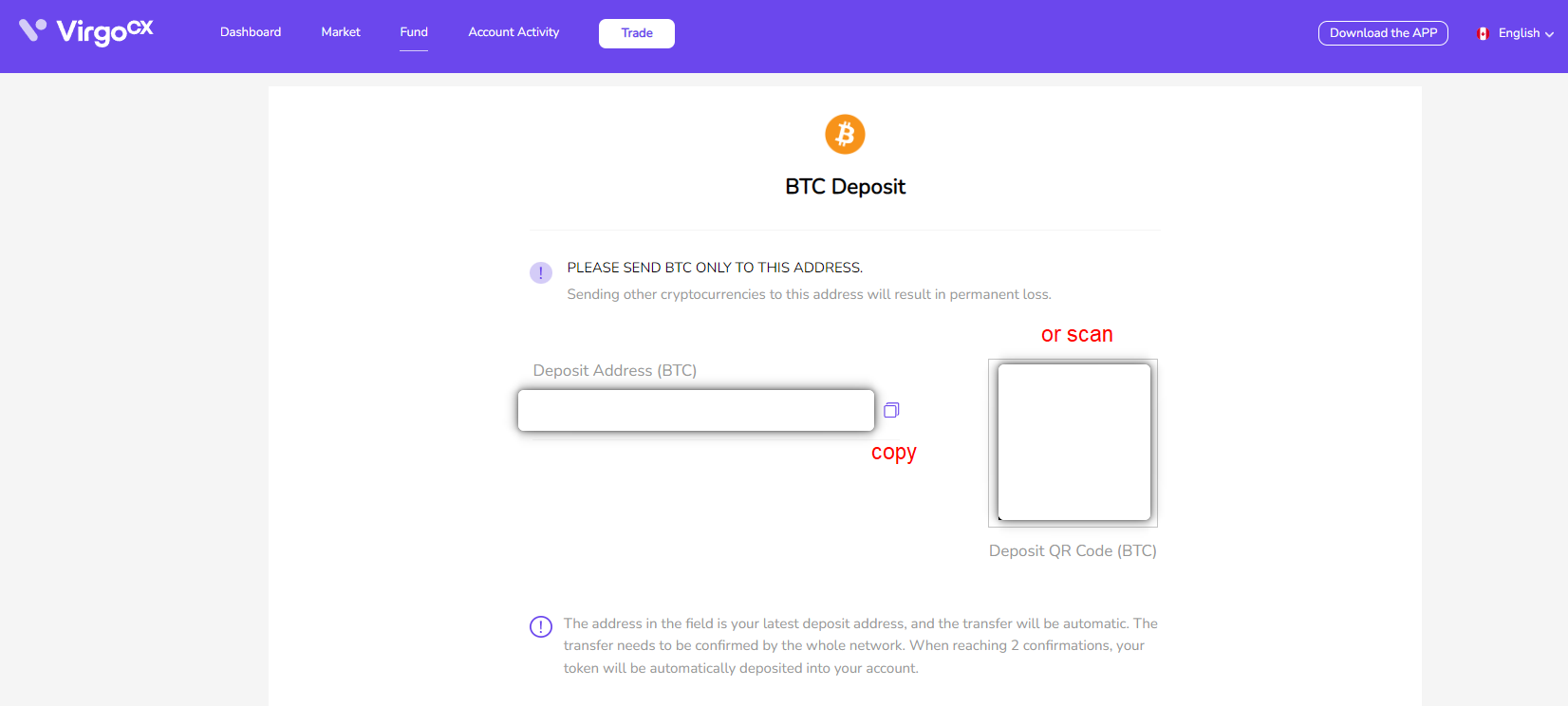Viewport: 1568px width, 706px height.
Task: Open the Market menu item
Action: click(x=341, y=32)
